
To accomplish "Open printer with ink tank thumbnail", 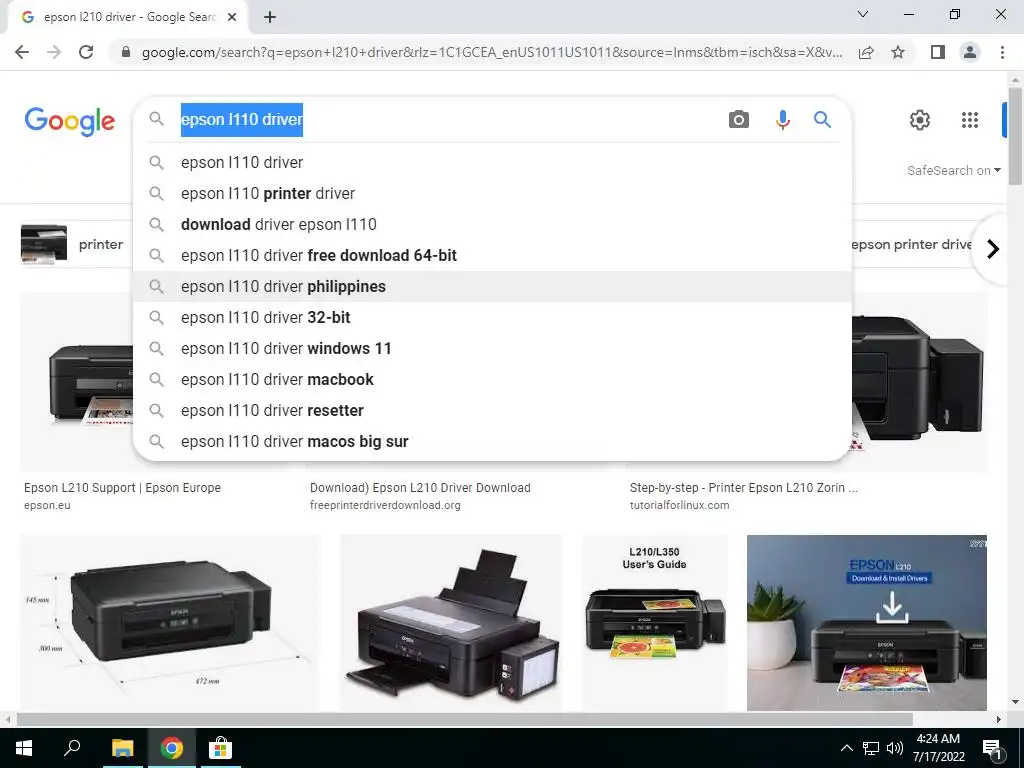I will [x=451, y=622].
